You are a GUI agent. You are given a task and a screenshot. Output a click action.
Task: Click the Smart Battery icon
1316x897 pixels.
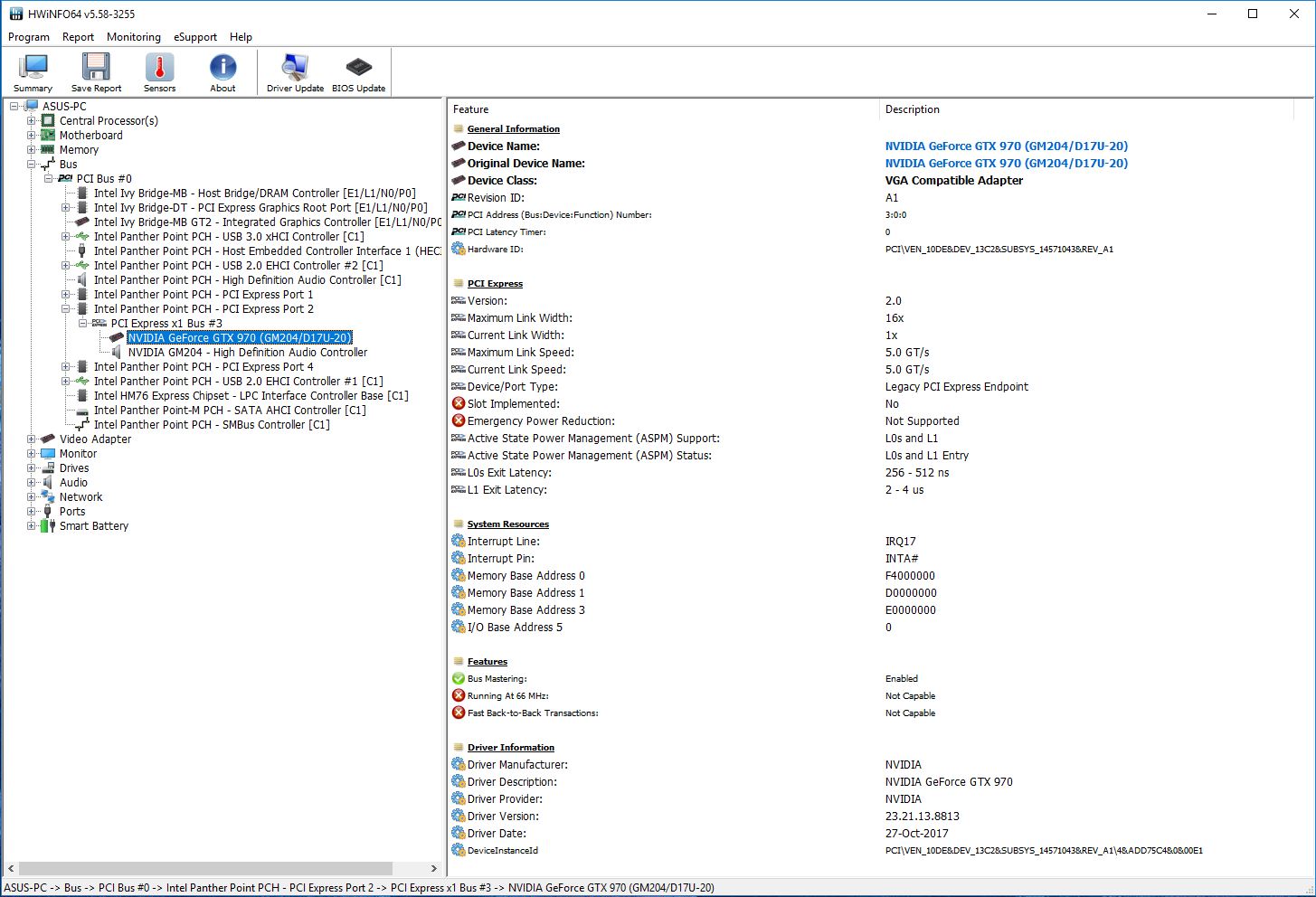click(48, 525)
